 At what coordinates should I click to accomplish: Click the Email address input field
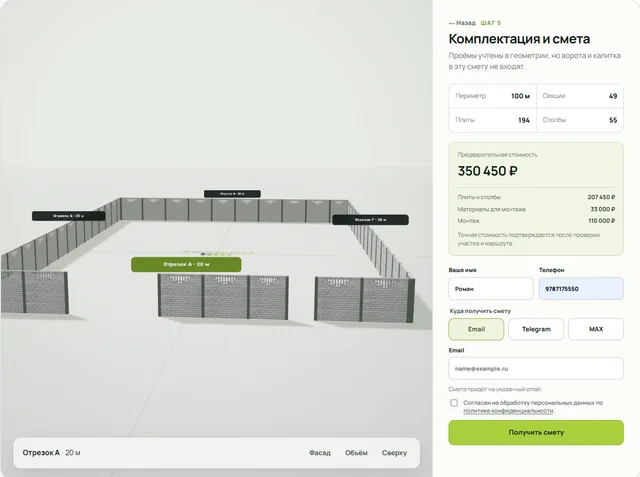coord(536,368)
